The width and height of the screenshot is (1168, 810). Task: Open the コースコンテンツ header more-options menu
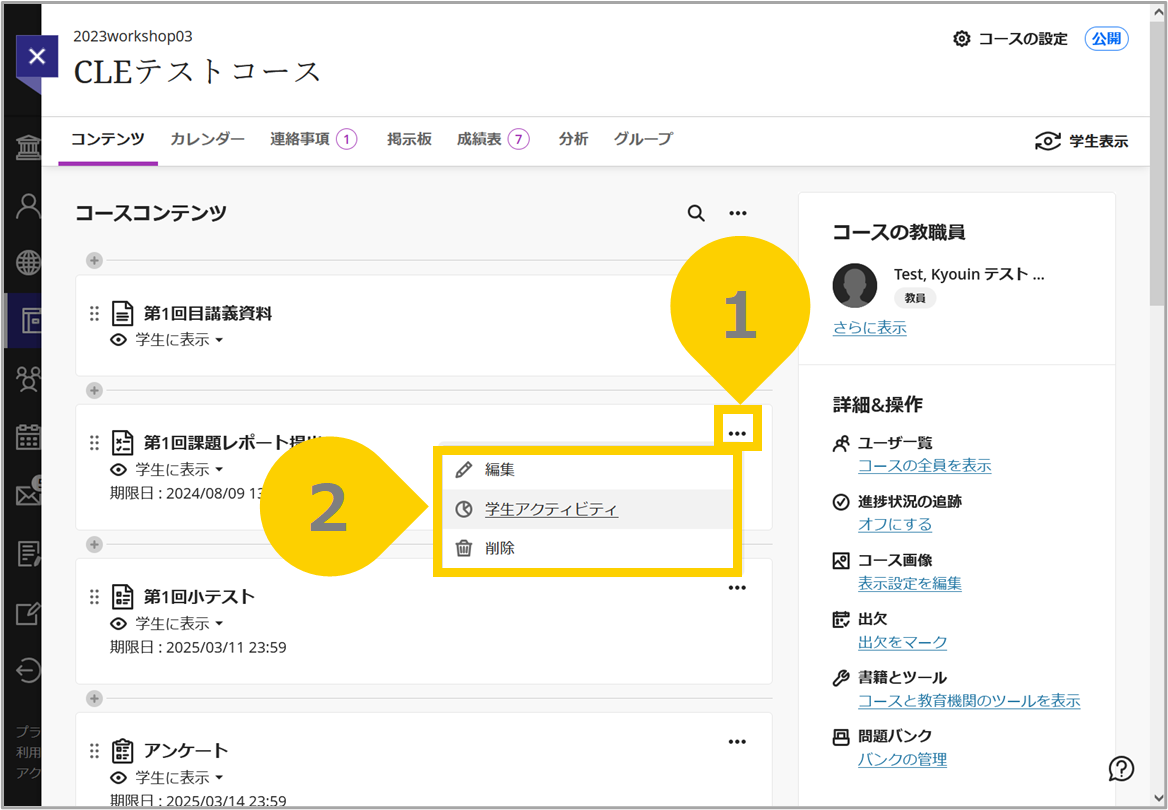737,213
